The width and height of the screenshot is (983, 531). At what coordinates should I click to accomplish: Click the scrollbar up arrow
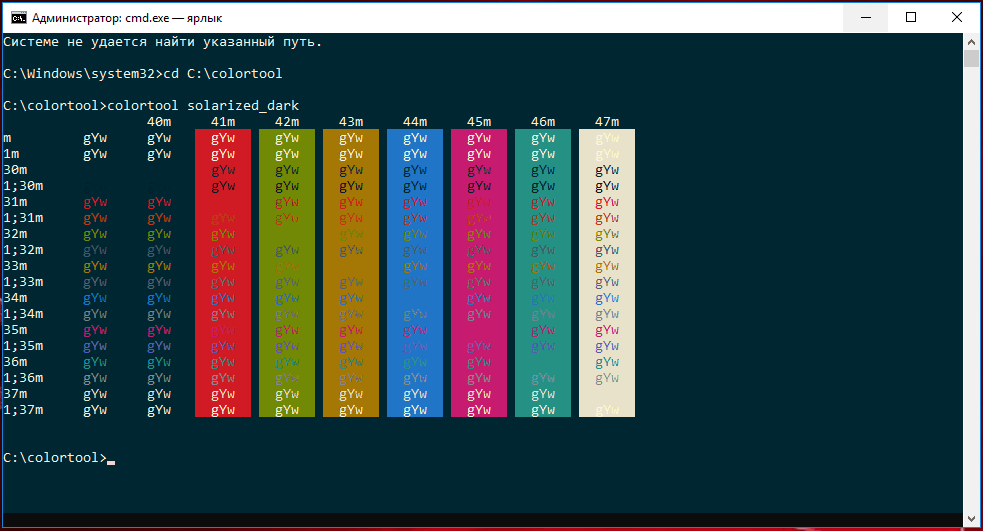tap(971, 42)
